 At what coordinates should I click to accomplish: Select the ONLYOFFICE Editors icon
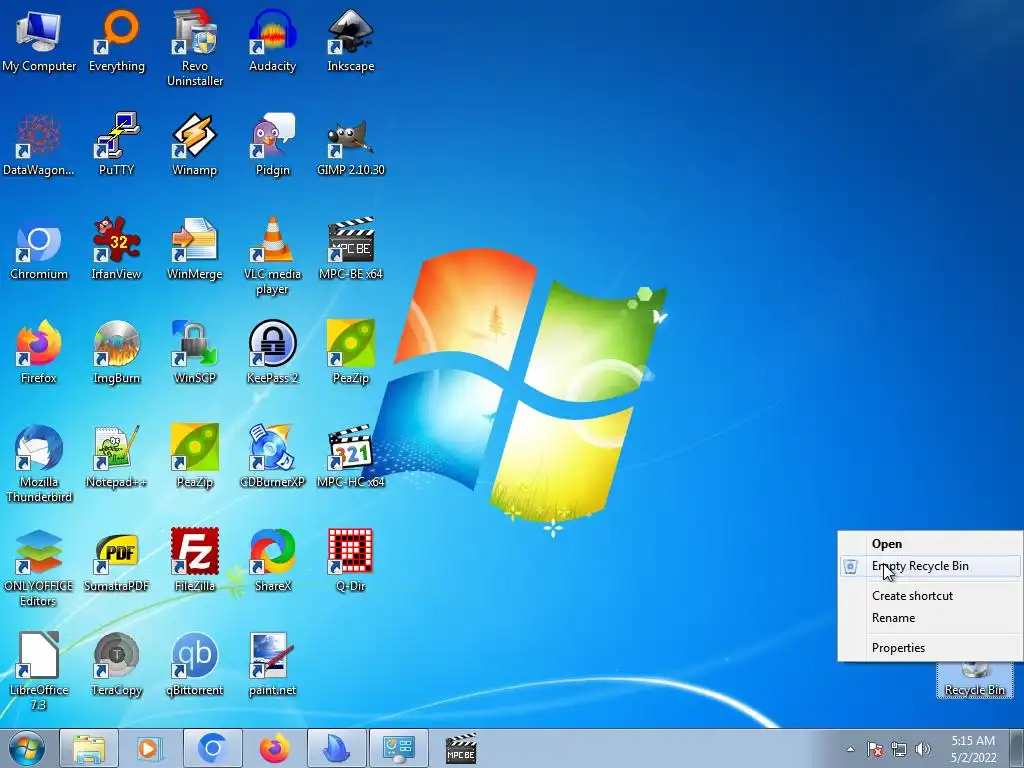coord(39,567)
